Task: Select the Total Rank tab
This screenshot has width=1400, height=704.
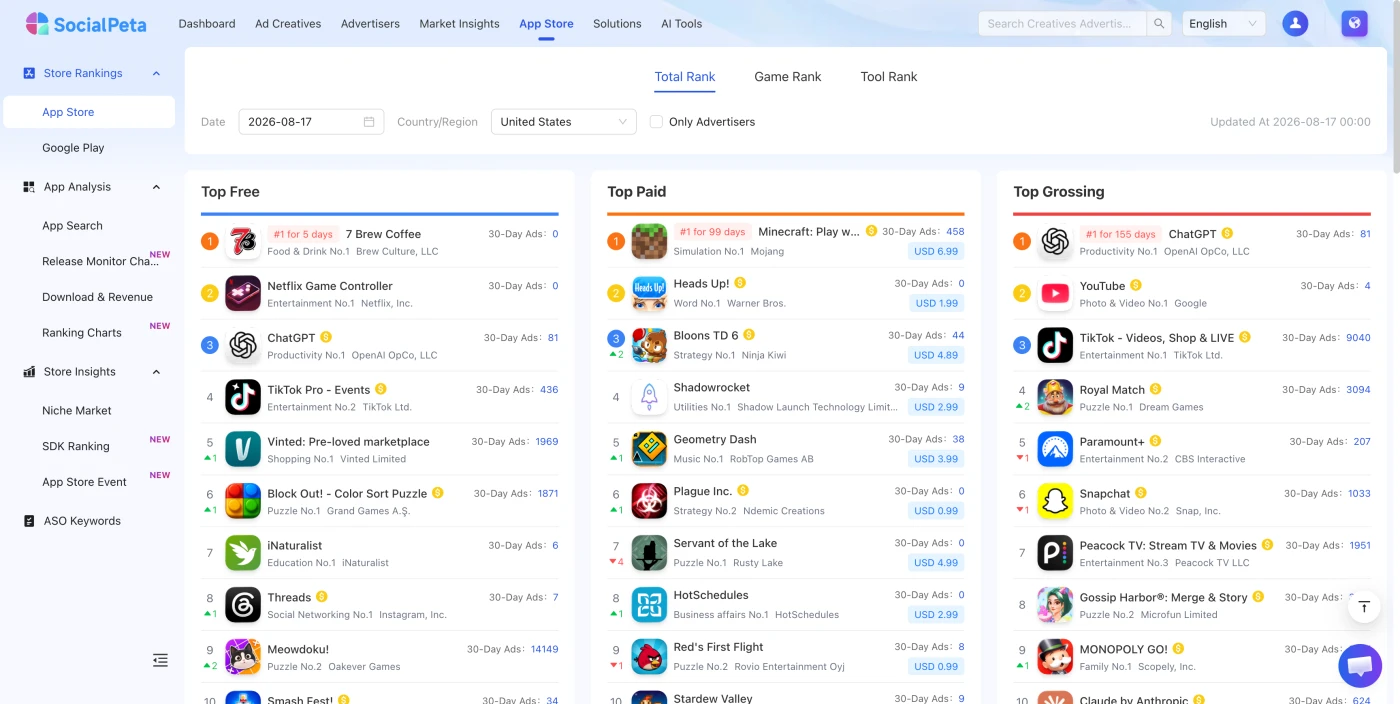Action: (x=685, y=77)
